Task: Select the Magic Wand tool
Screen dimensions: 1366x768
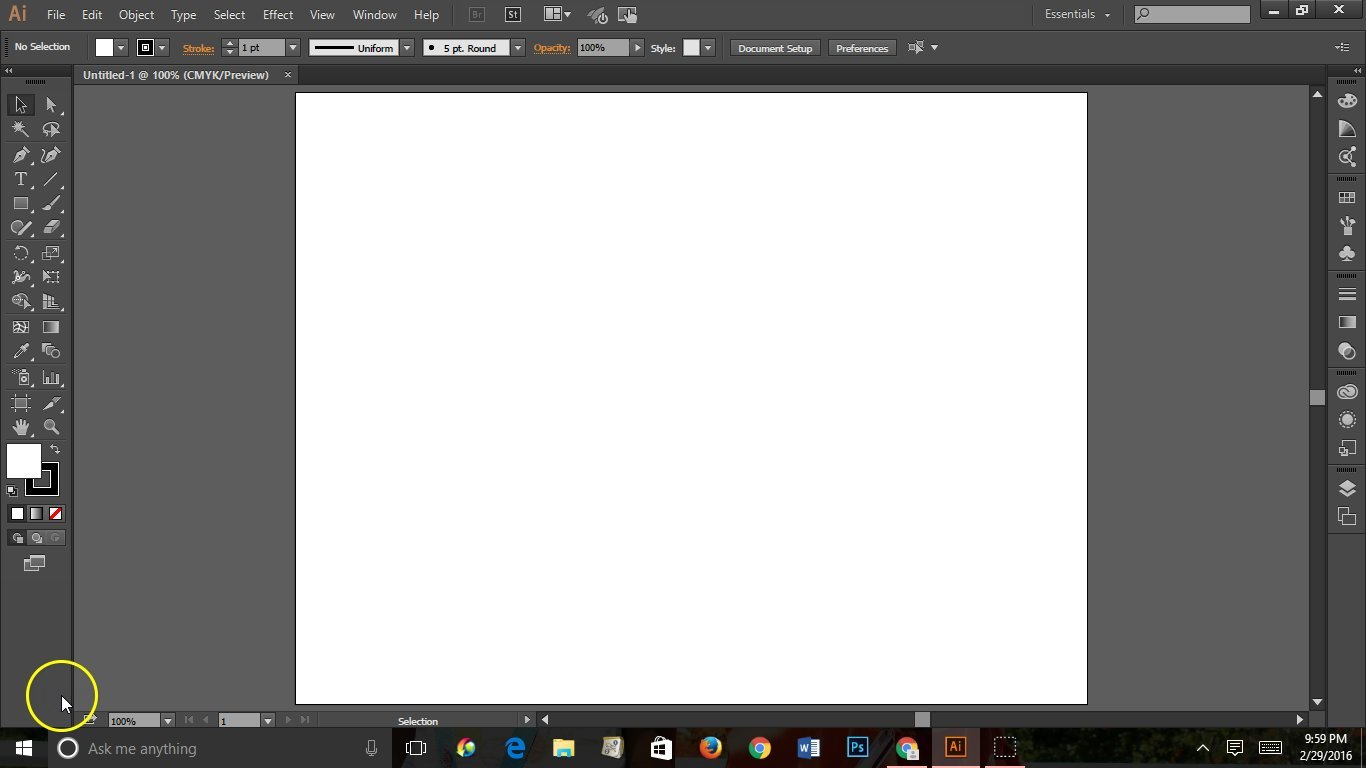Action: click(20, 129)
